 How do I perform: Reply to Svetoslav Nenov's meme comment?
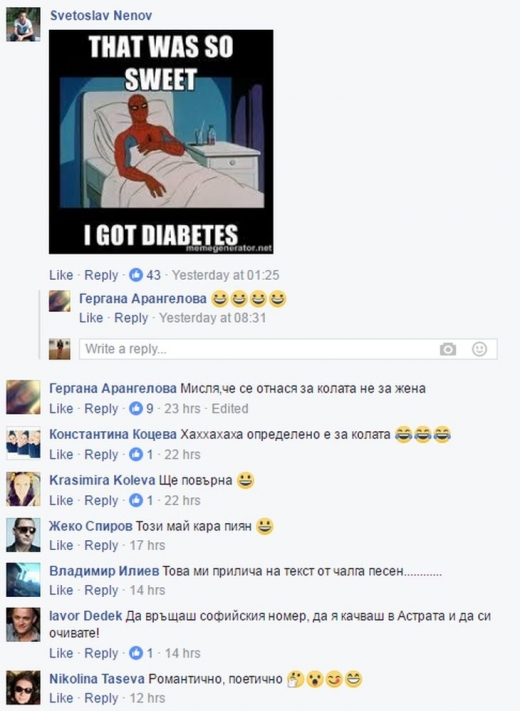101,275
